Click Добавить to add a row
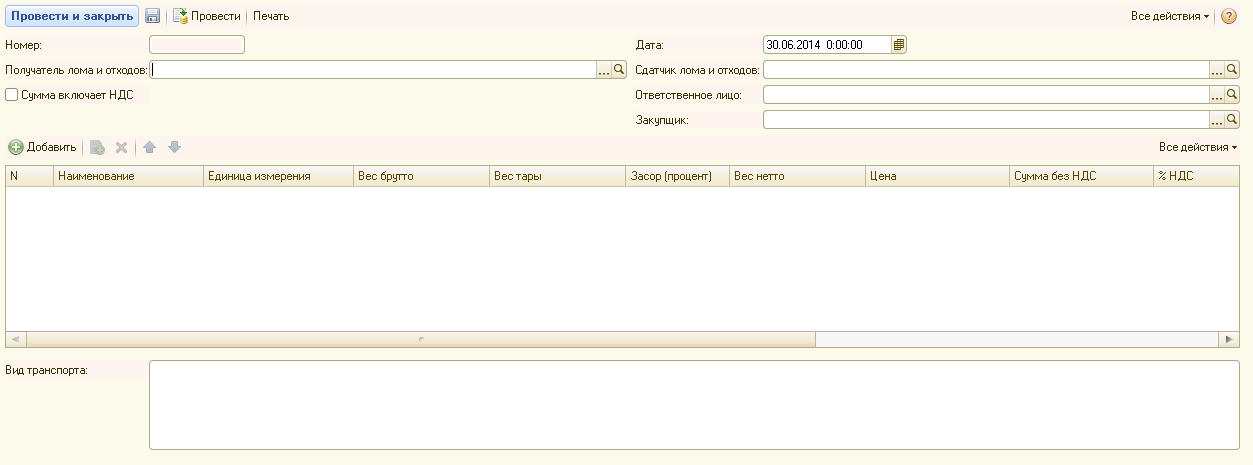The height and width of the screenshot is (465, 1253). click(43, 147)
